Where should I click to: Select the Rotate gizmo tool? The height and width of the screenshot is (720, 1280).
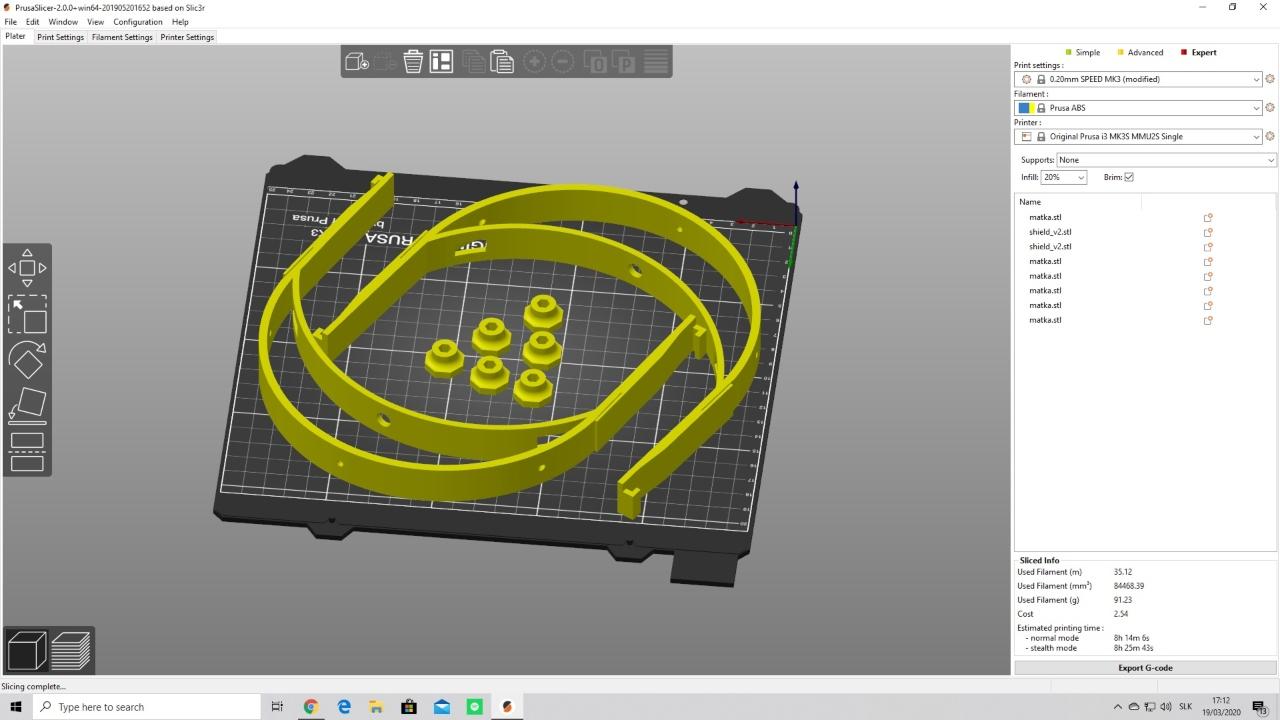tap(27, 360)
